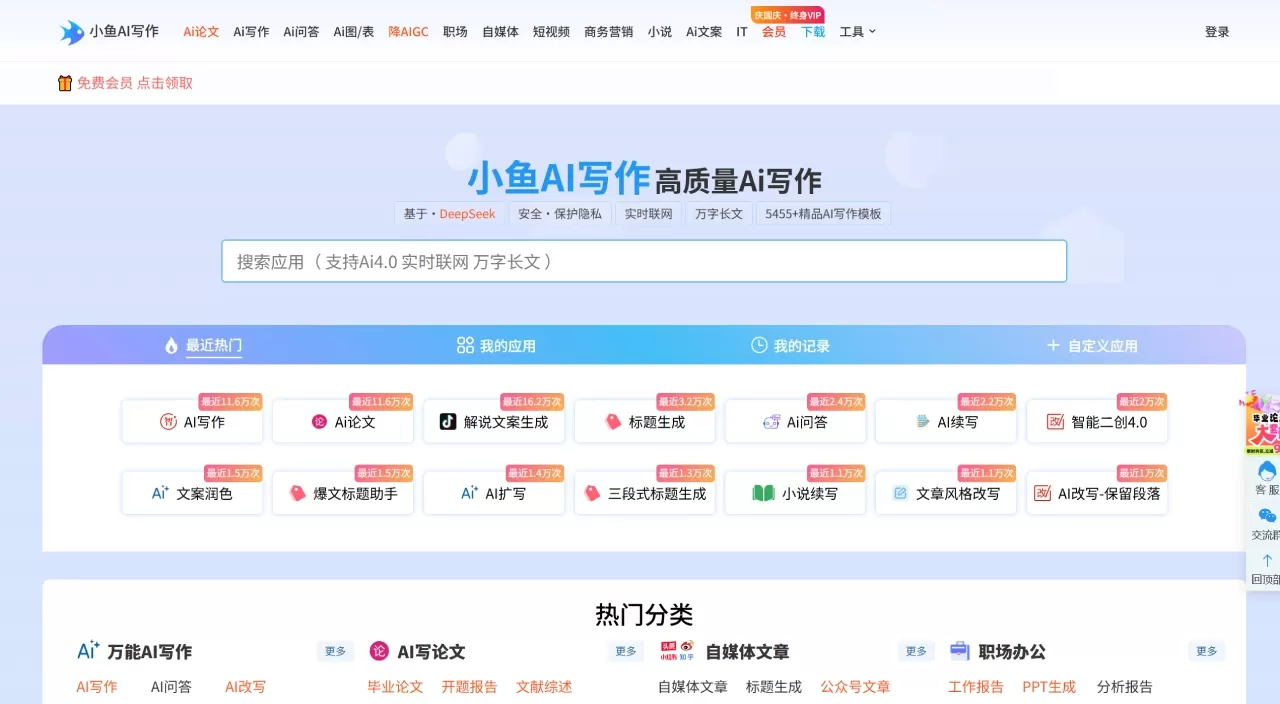Open the AI改写-保留段落 app card
The height and width of the screenshot is (704, 1280).
tap(1097, 493)
